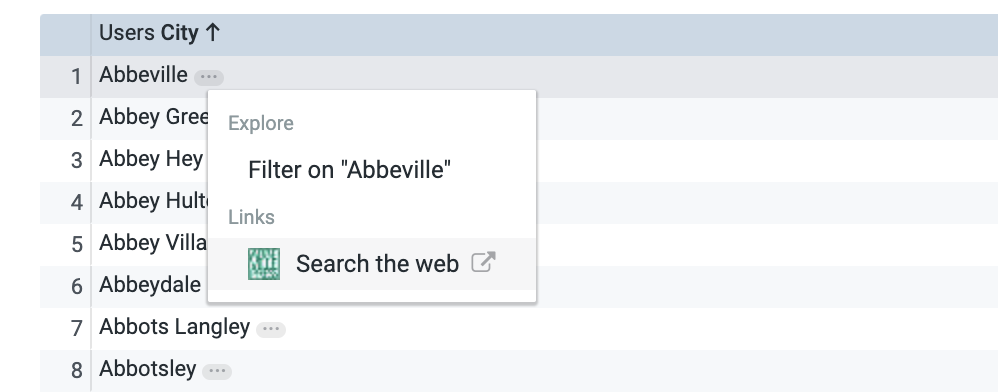Click the green favicon beside Search the web

click(x=264, y=264)
